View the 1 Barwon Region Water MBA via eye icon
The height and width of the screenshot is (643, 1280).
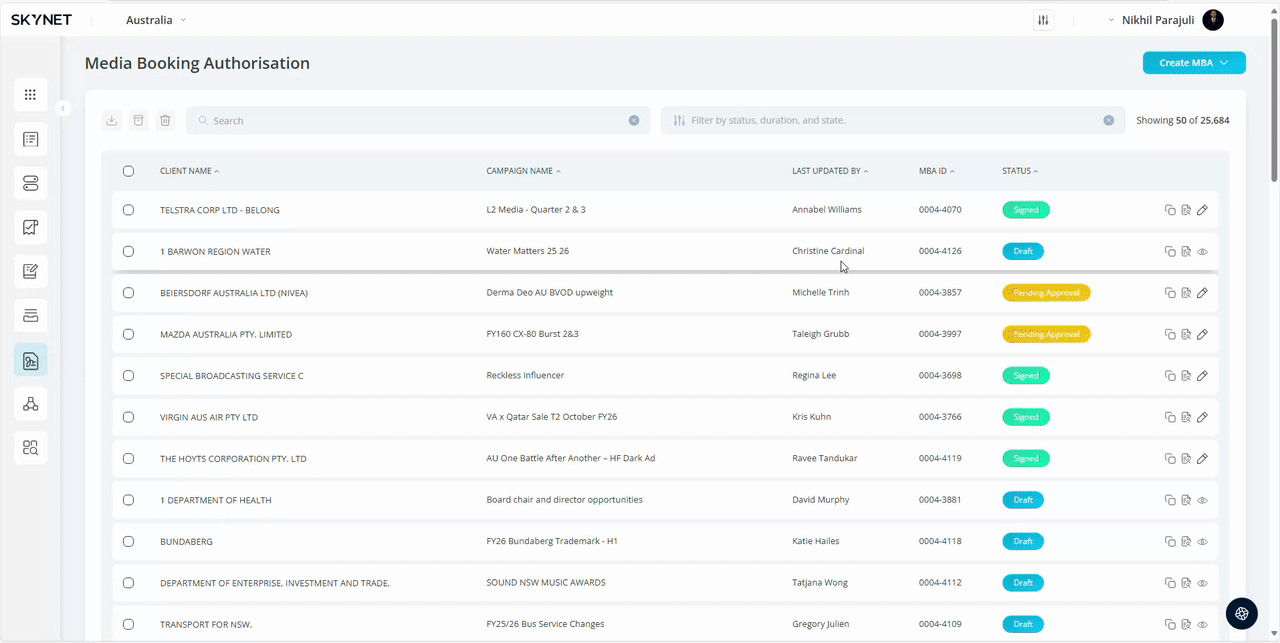pyautogui.click(x=1202, y=252)
